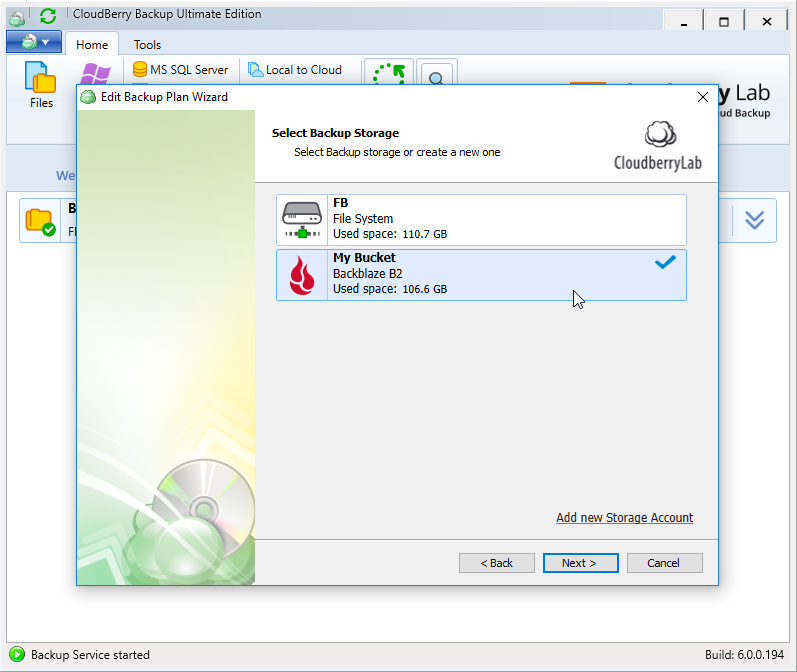
Task: Open MS SQL Server backup option
Action: pyautogui.click(x=180, y=70)
